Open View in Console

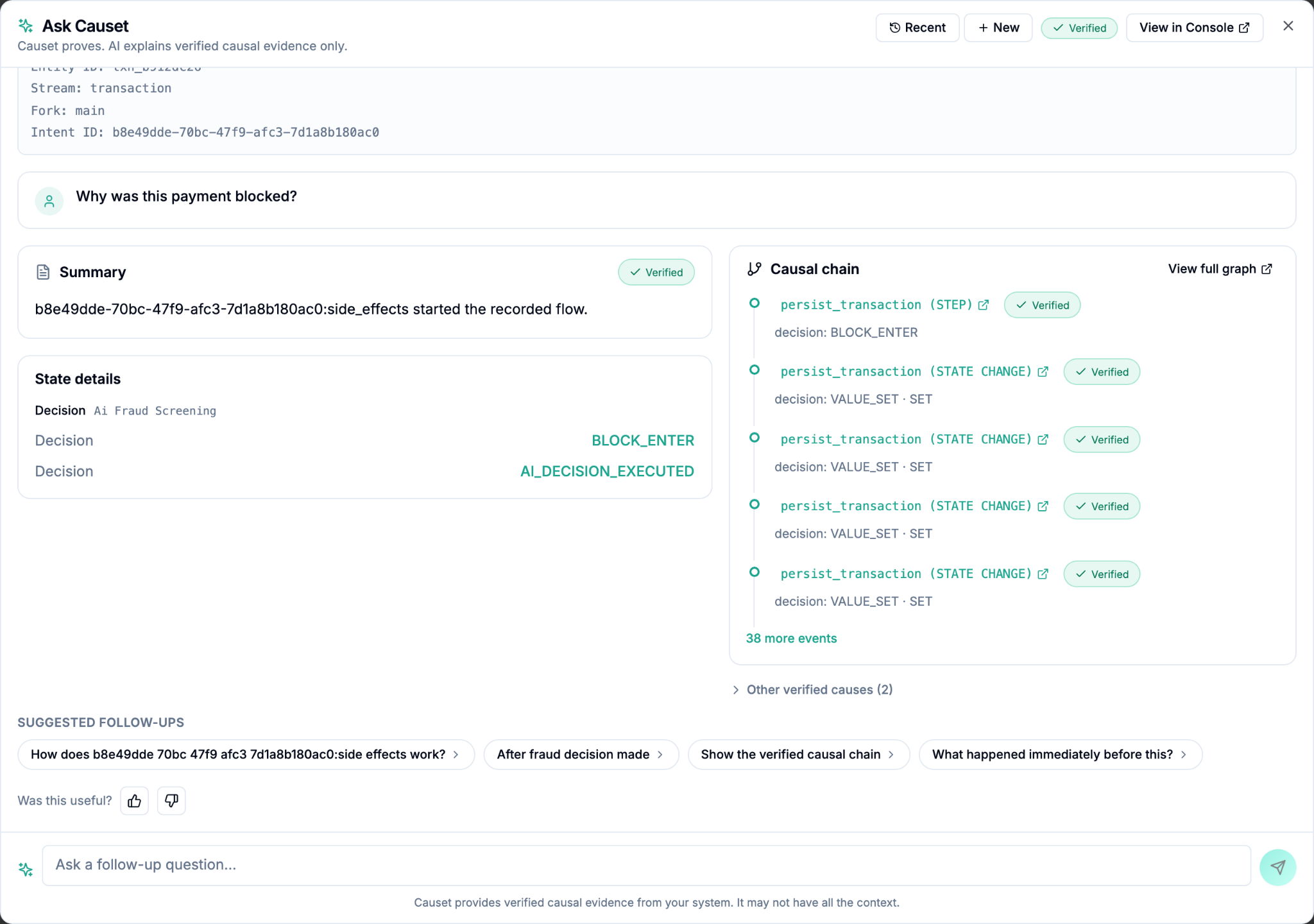(x=1194, y=28)
